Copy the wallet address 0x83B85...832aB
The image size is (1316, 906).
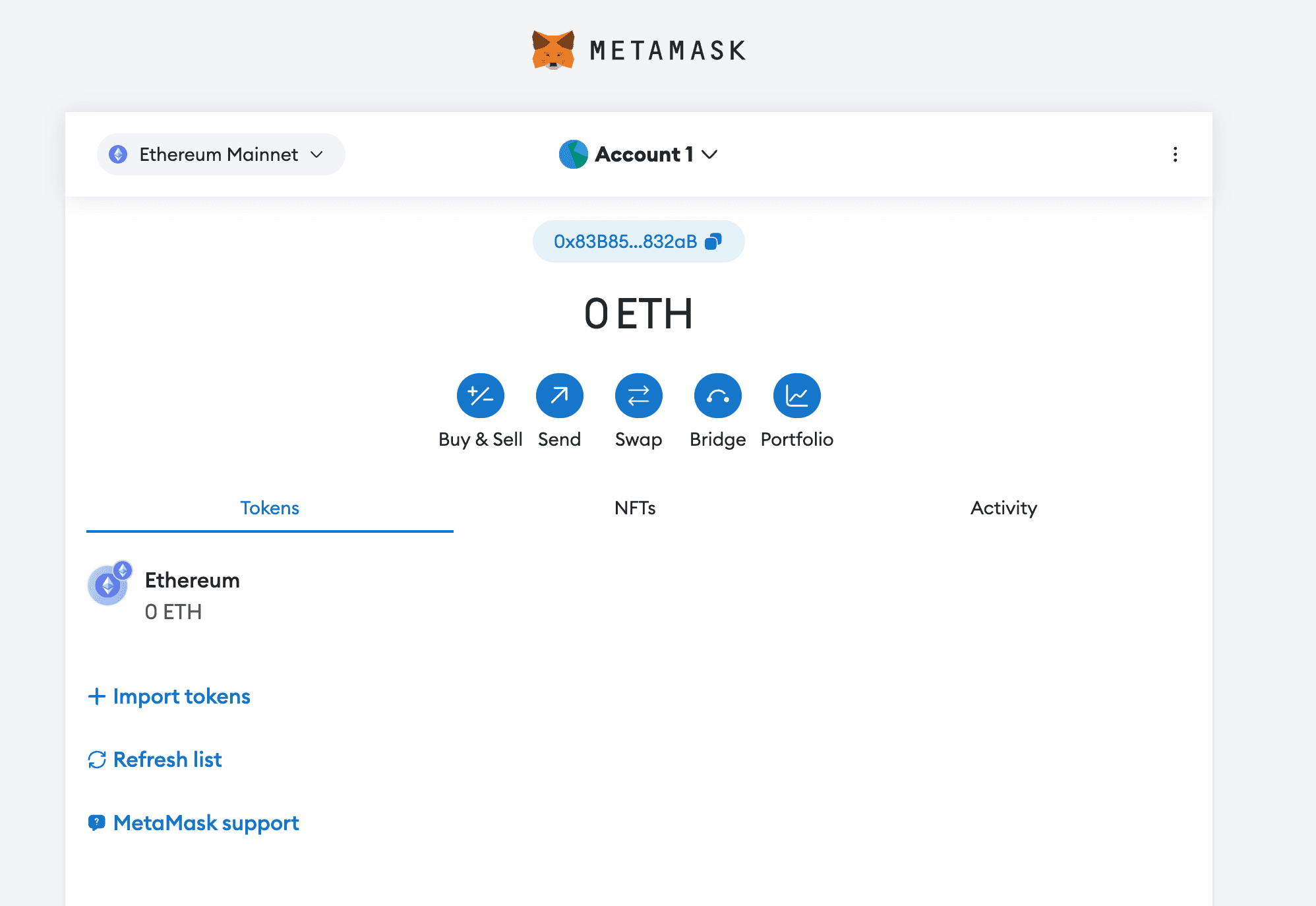click(625, 241)
